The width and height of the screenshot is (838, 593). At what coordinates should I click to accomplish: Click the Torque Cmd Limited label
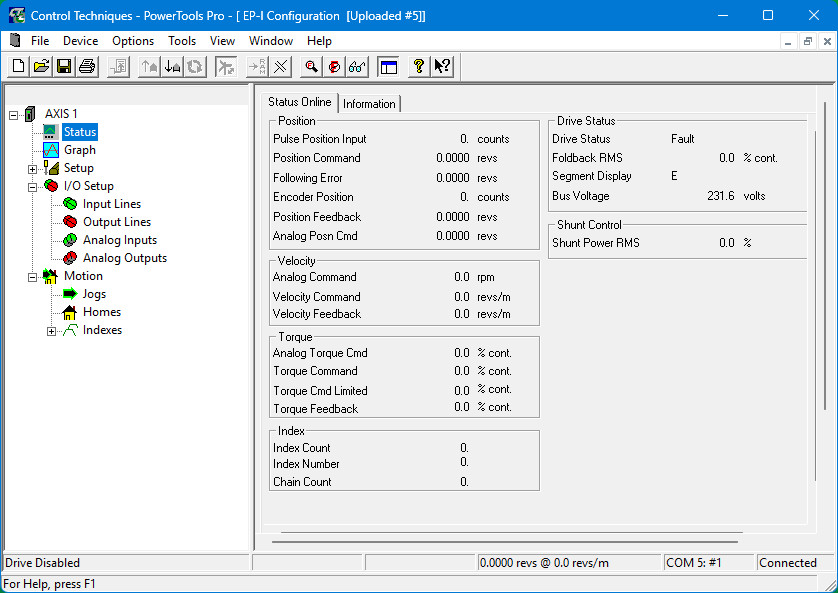[x=320, y=391]
